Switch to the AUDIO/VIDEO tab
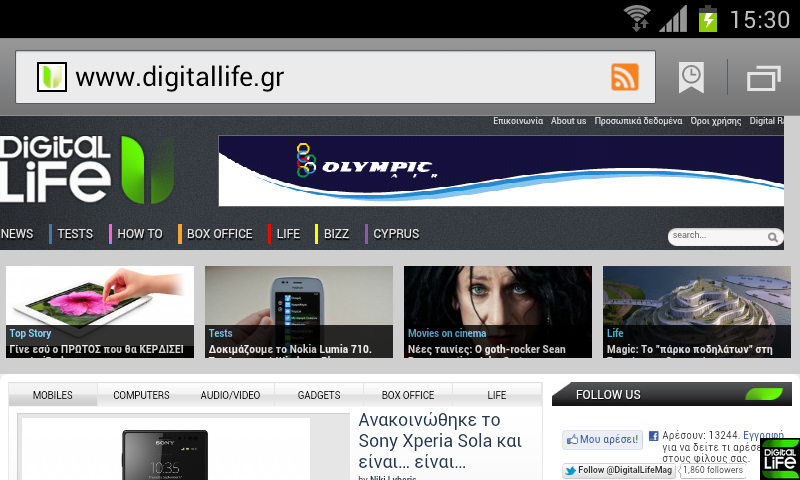Image resolution: width=800 pixels, height=480 pixels. tap(230, 395)
